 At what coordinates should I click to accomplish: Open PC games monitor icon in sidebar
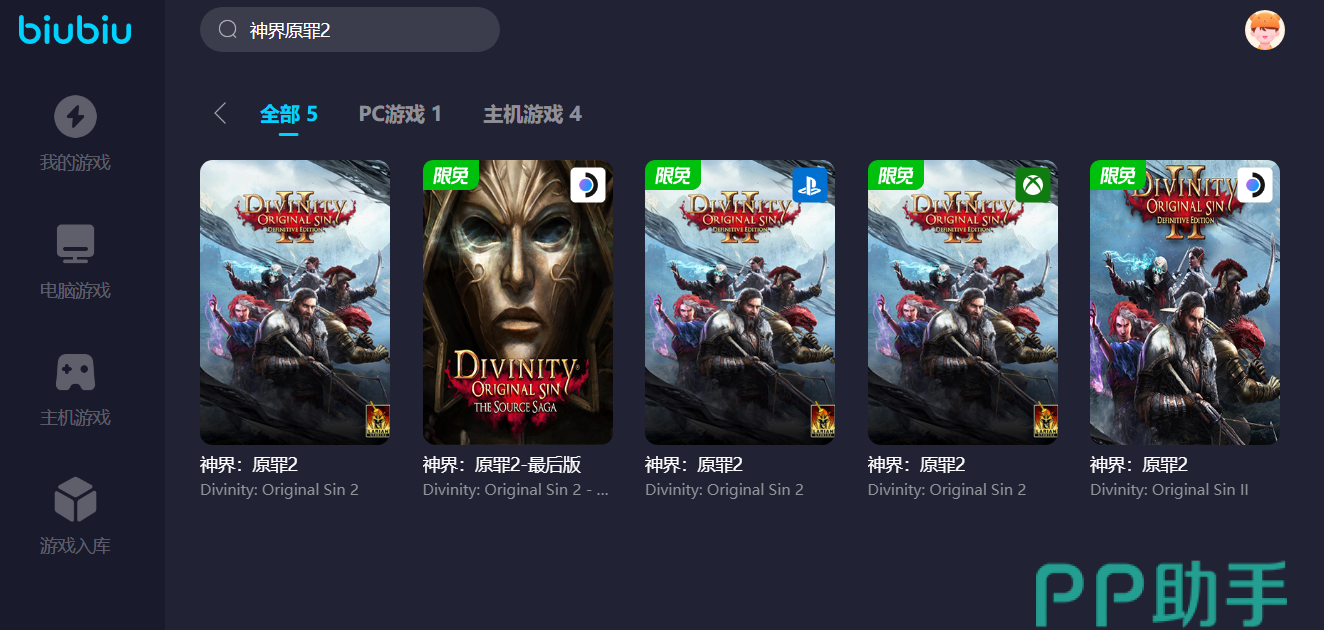(x=75, y=244)
